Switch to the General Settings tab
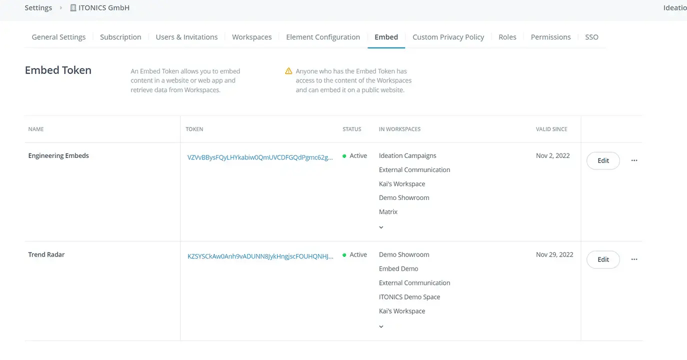Viewport: 687px width, 360px height. [59, 37]
